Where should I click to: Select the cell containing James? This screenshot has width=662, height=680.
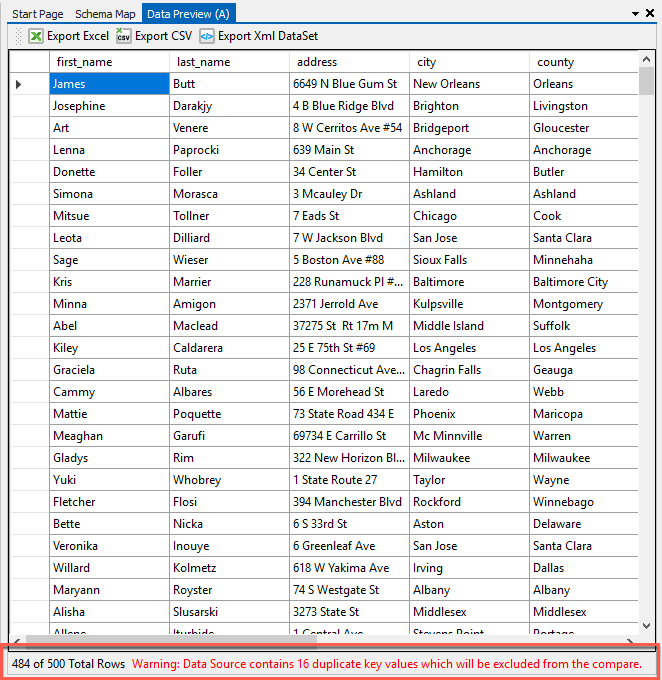coord(109,84)
